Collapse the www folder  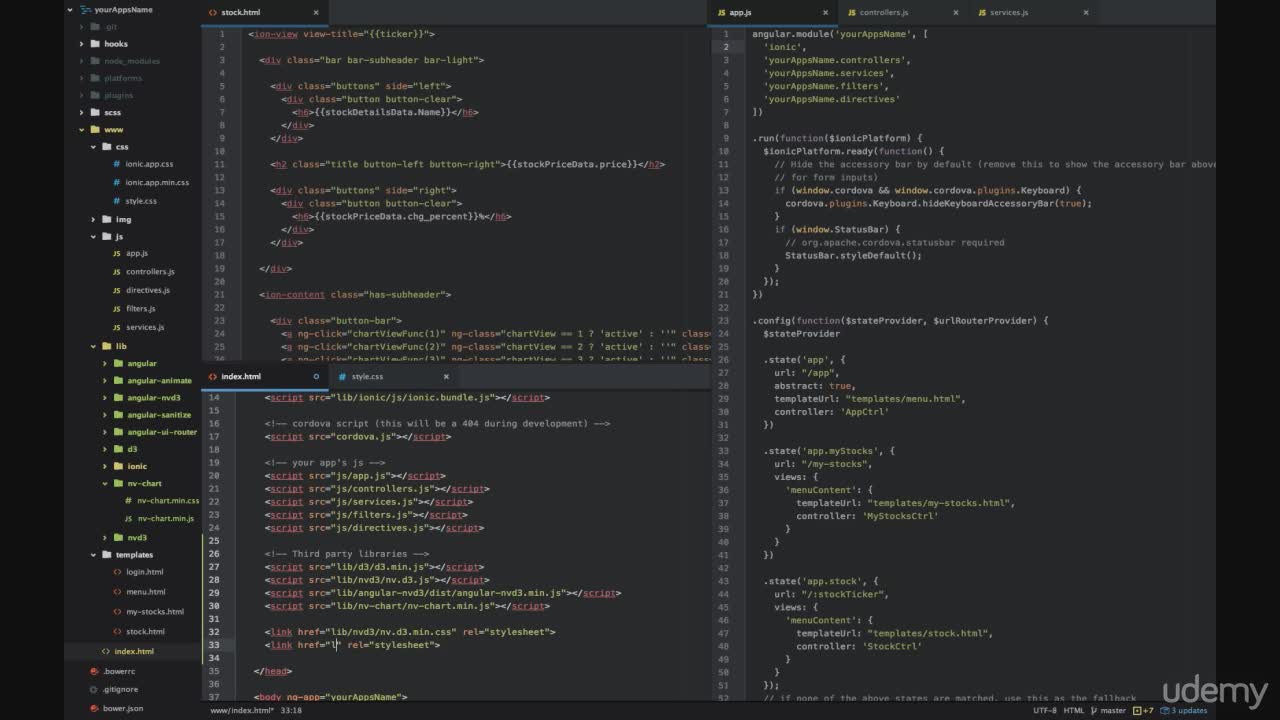(81, 129)
